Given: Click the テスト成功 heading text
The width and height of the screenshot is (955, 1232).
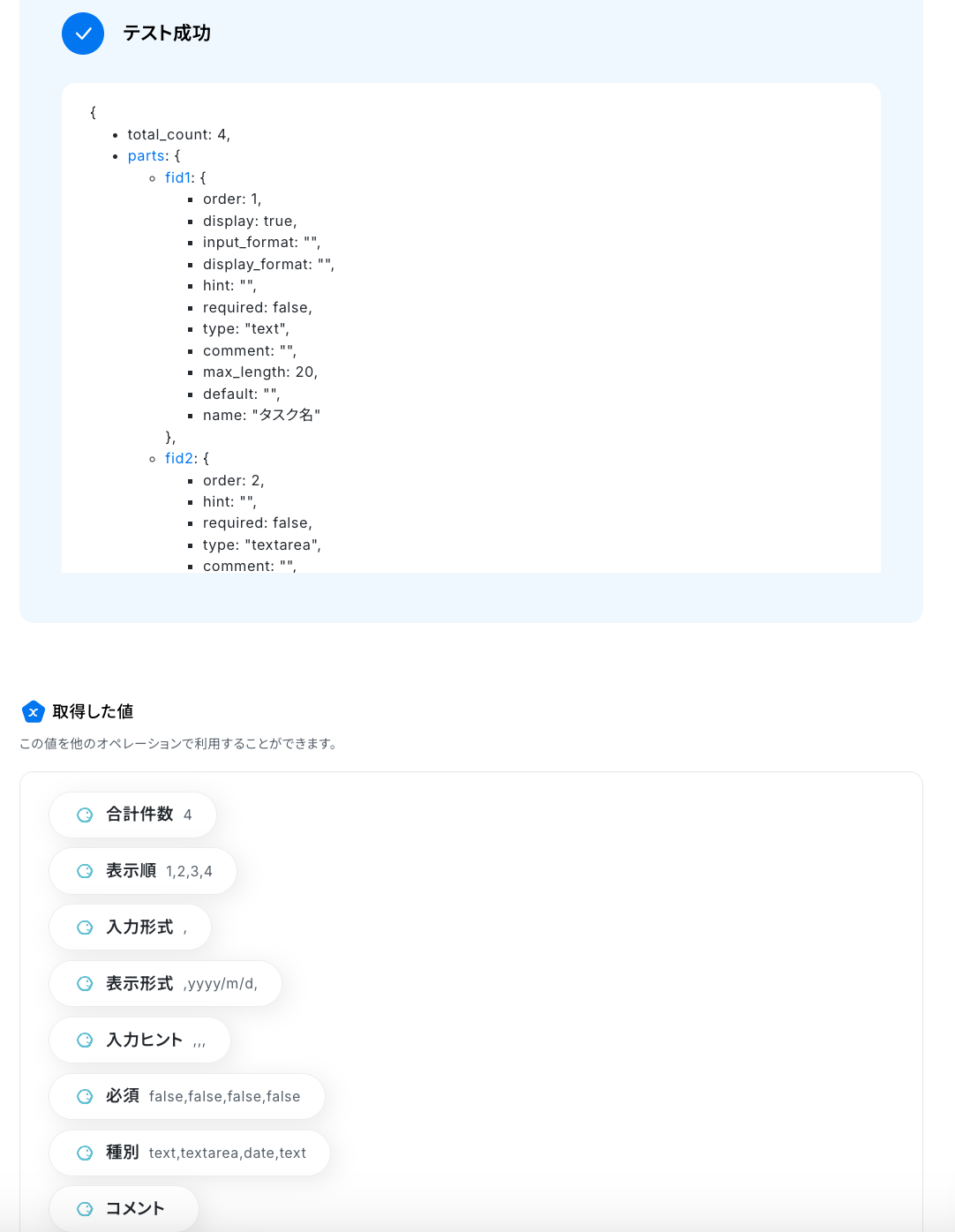Looking at the screenshot, I should [167, 34].
